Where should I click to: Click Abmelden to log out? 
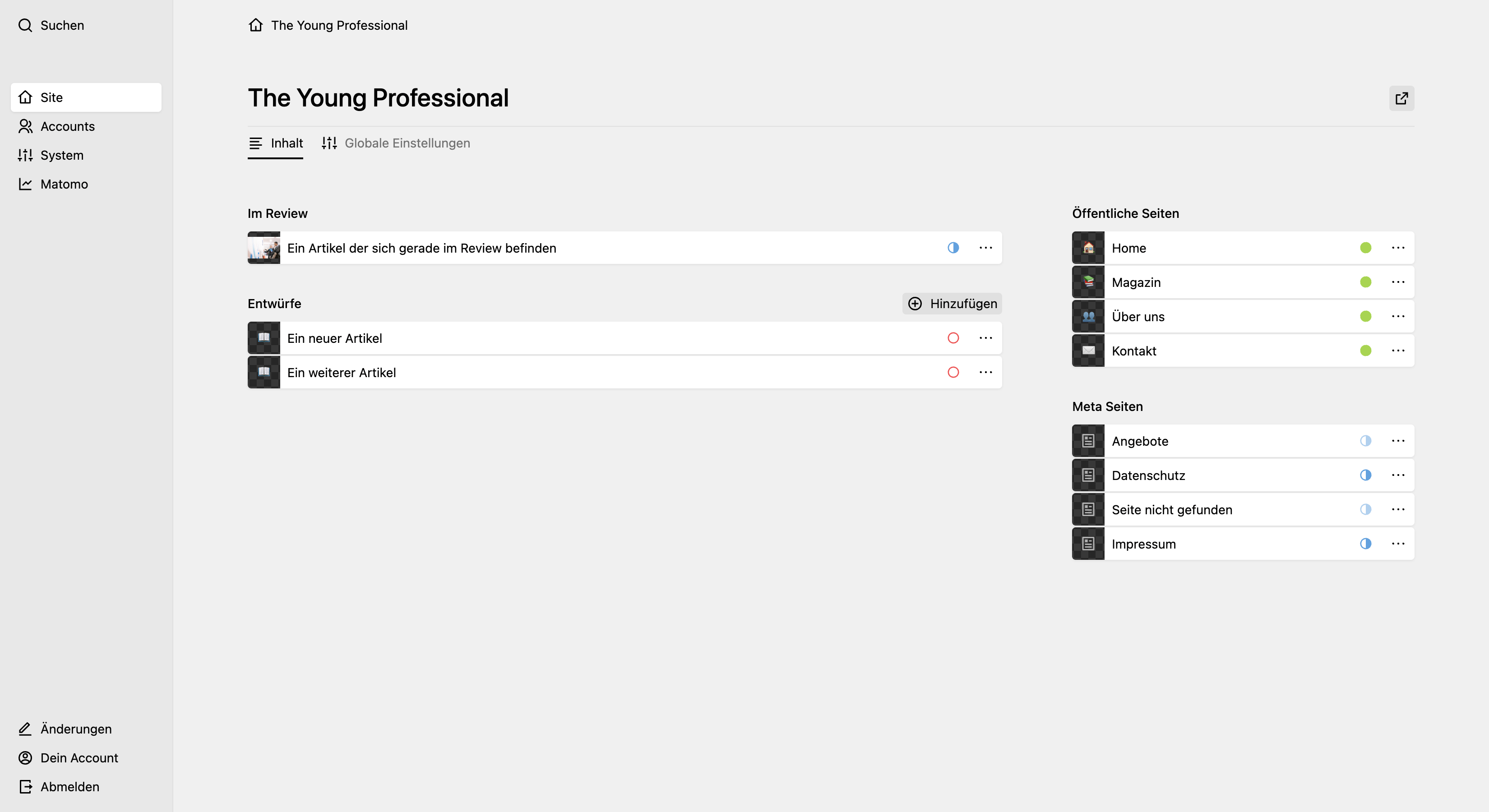pos(86,787)
